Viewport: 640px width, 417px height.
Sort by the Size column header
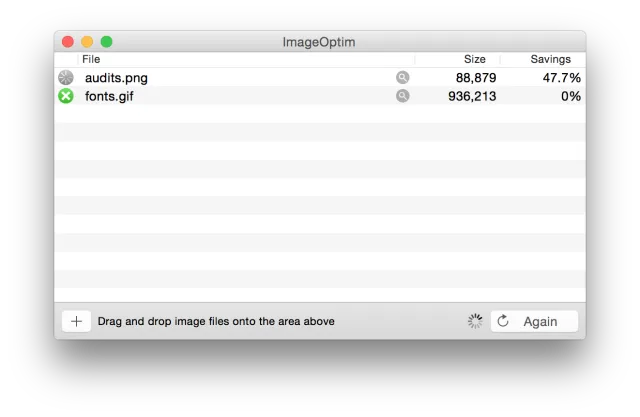coord(474,60)
